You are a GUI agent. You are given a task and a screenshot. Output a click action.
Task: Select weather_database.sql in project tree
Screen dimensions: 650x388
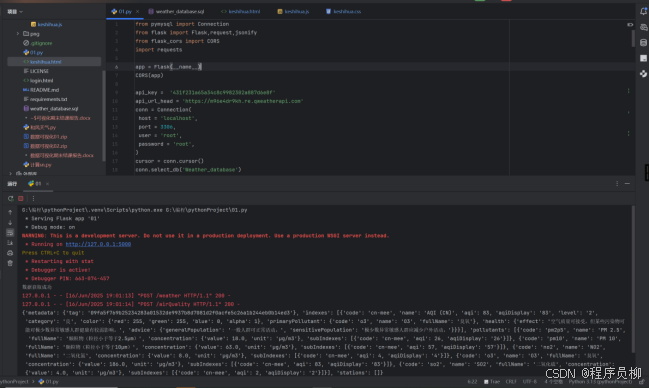coord(51,109)
